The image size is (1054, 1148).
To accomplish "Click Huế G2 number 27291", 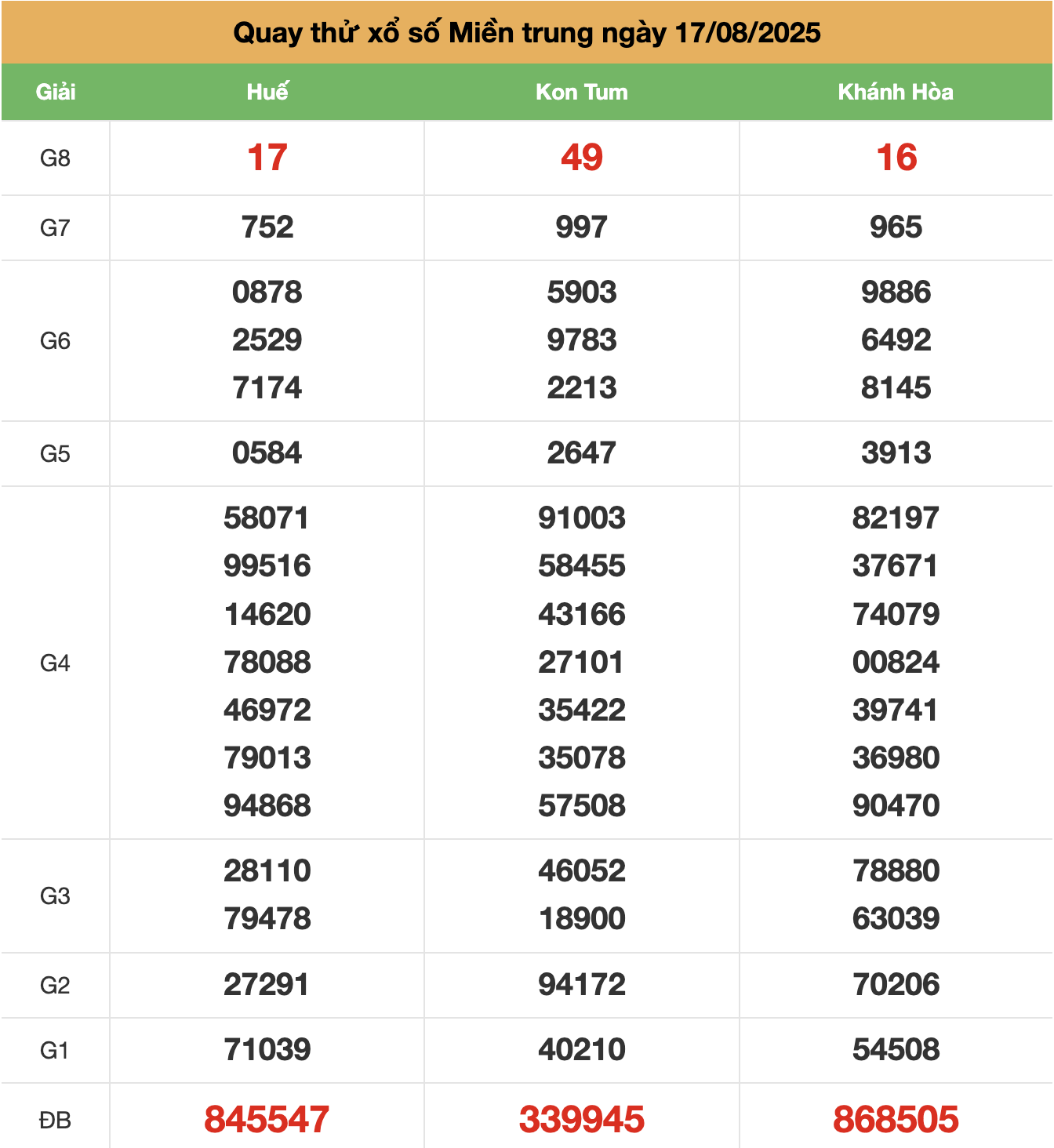I will (x=267, y=985).
